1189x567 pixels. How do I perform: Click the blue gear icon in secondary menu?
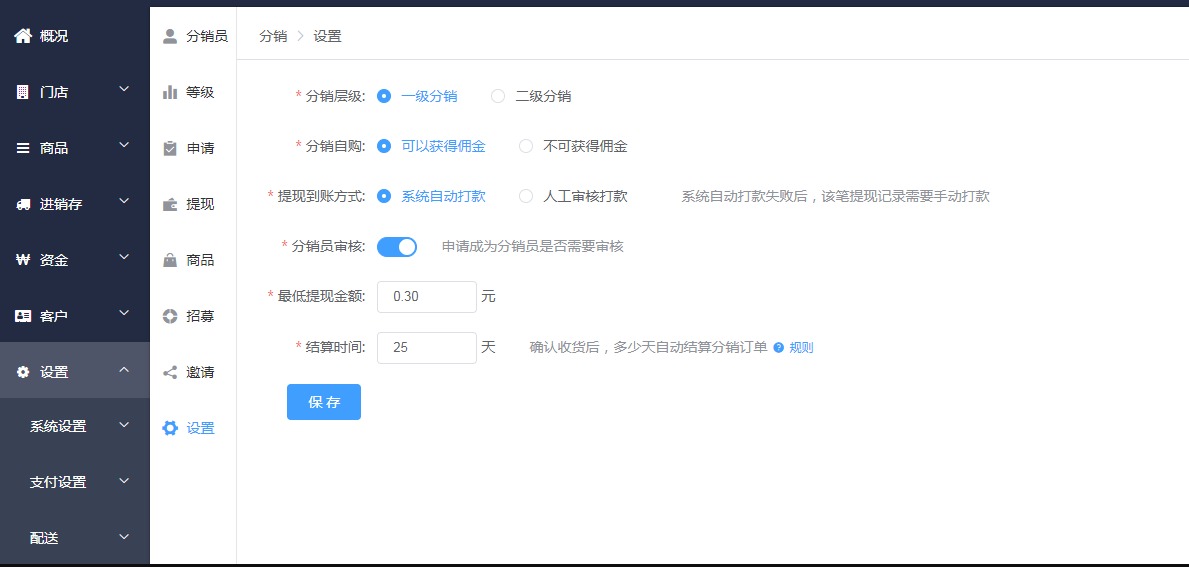tap(170, 428)
